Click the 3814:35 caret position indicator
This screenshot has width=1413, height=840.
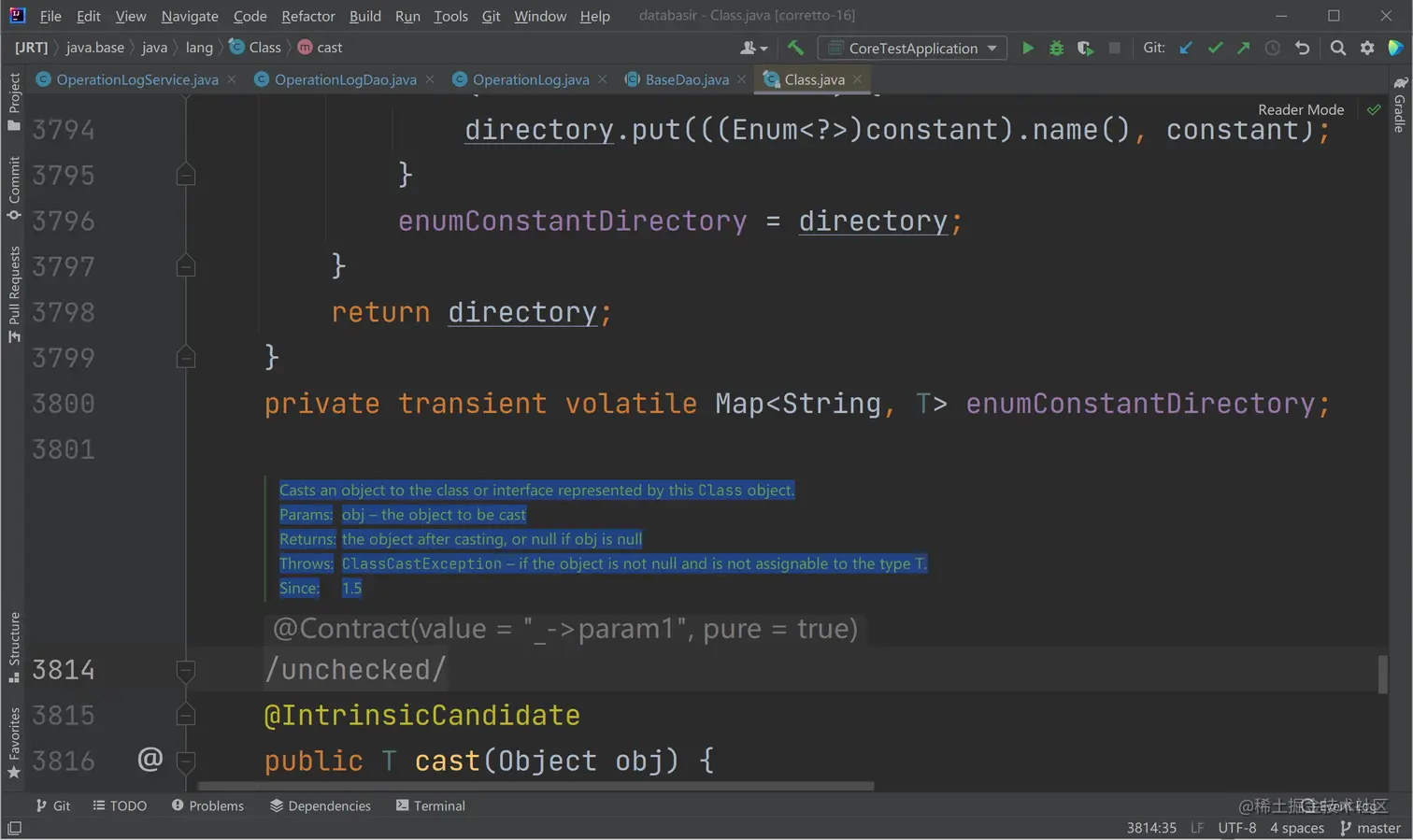pyautogui.click(x=1151, y=828)
